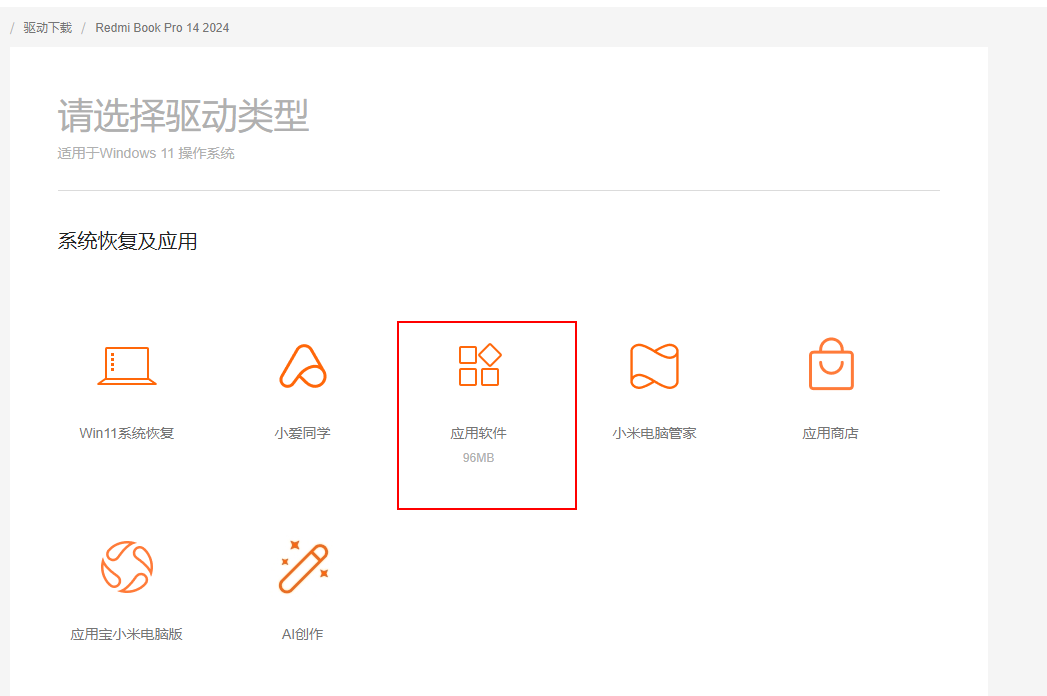
Task: Click the 请选择驱动类型 page title
Action: [x=183, y=116]
